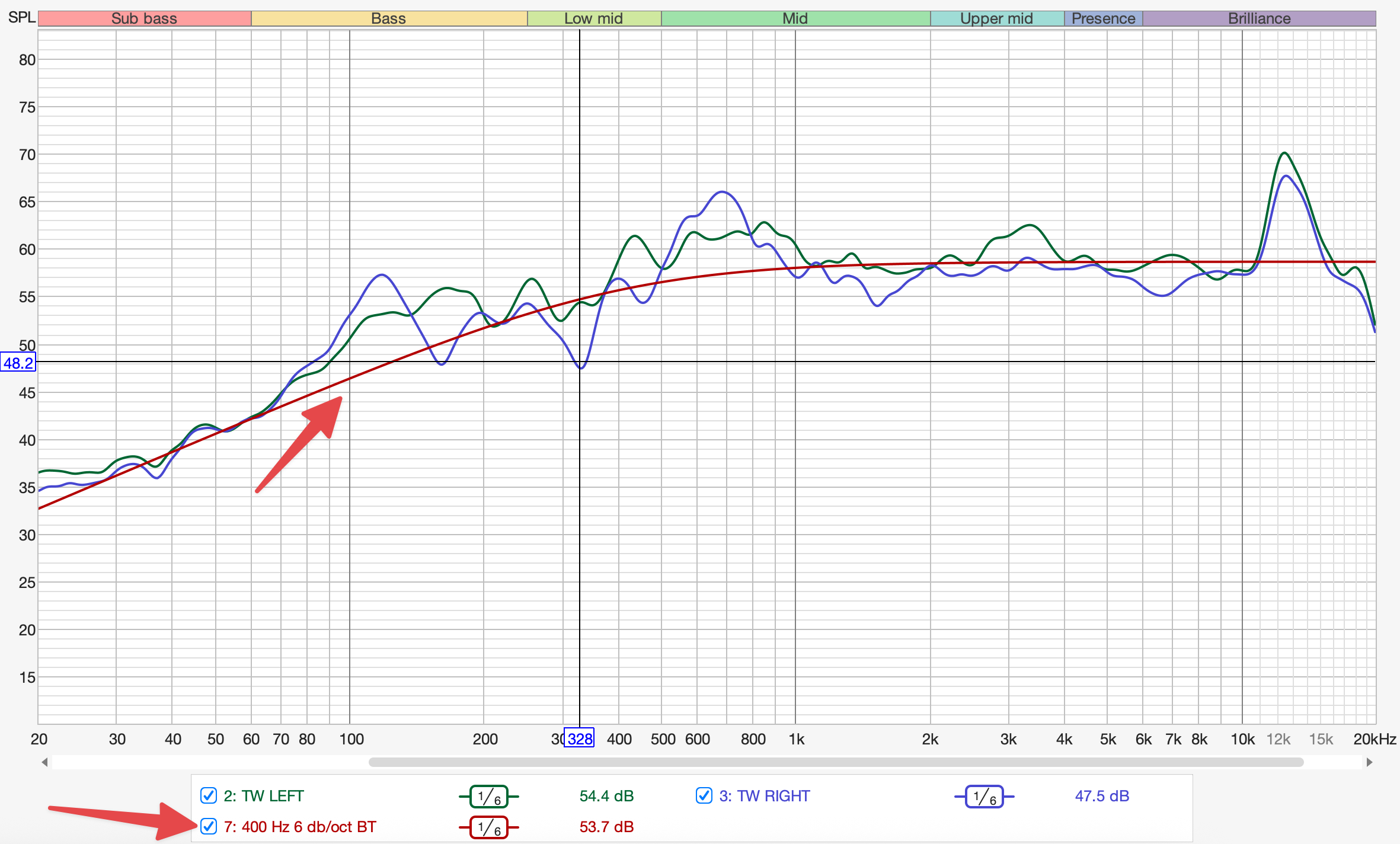Screen dimensions: 1400x844
Task: Click the 48.2 dB cursor level box
Action: click(18, 362)
